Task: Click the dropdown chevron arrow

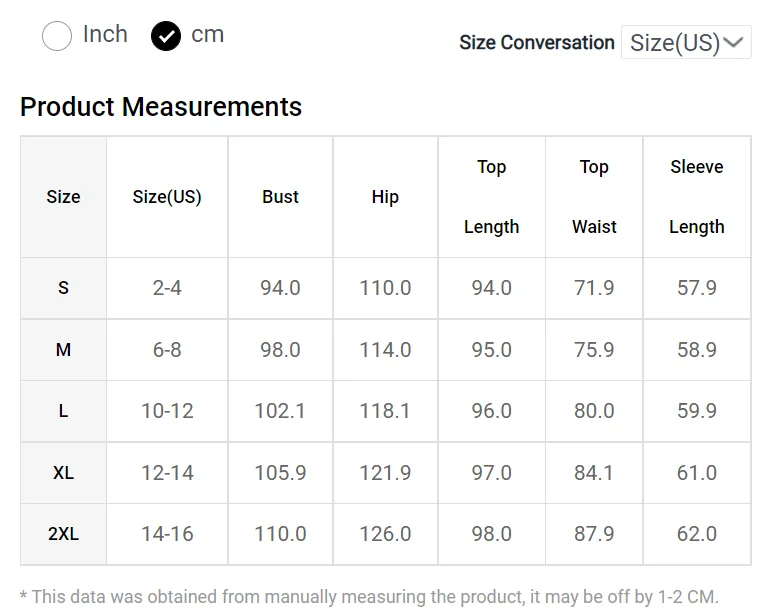Action: (x=734, y=43)
